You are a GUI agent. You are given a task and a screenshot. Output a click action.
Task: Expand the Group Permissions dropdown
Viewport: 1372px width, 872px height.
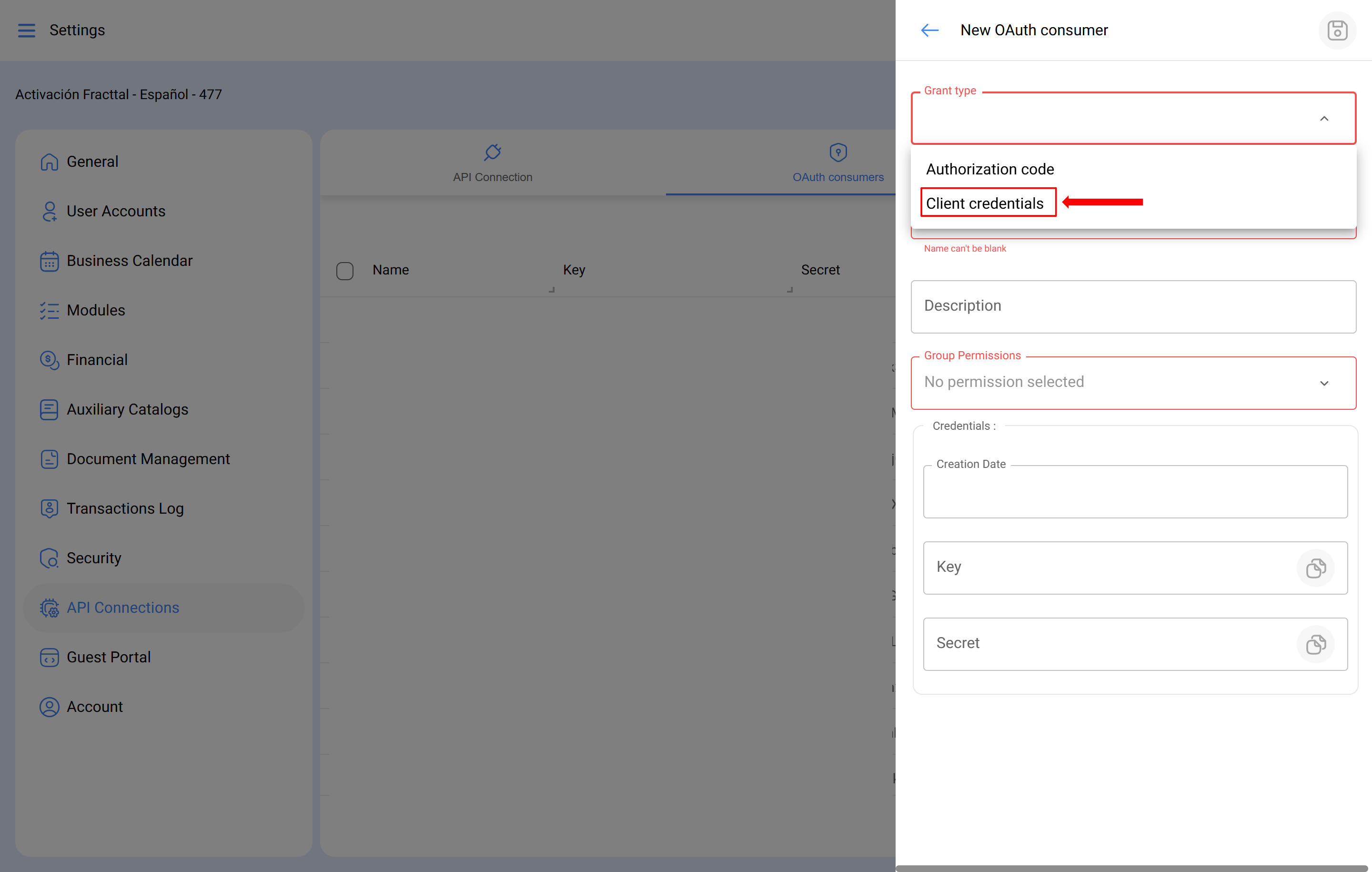coord(1323,383)
